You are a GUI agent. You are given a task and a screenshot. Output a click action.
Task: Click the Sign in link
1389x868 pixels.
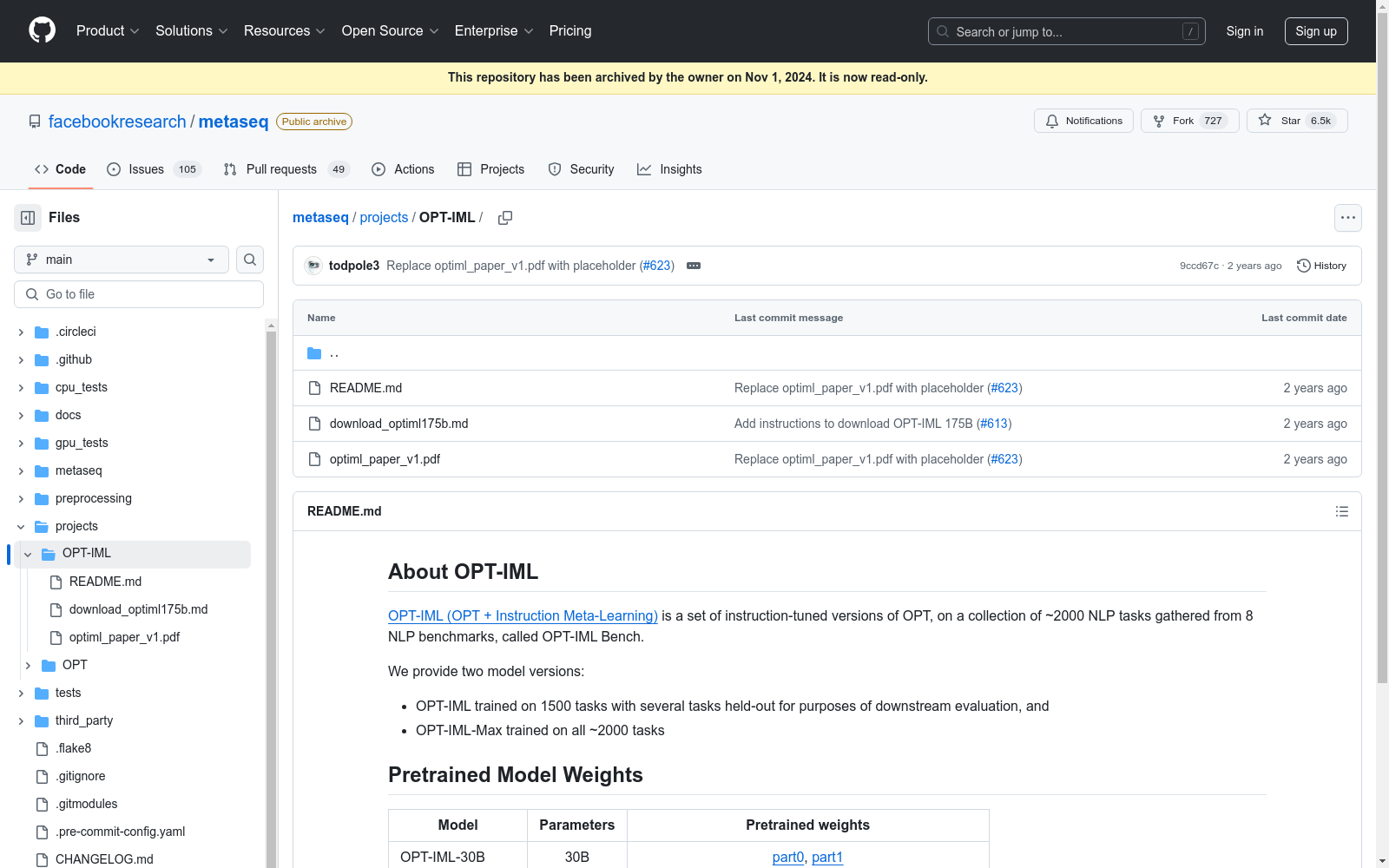click(1245, 31)
